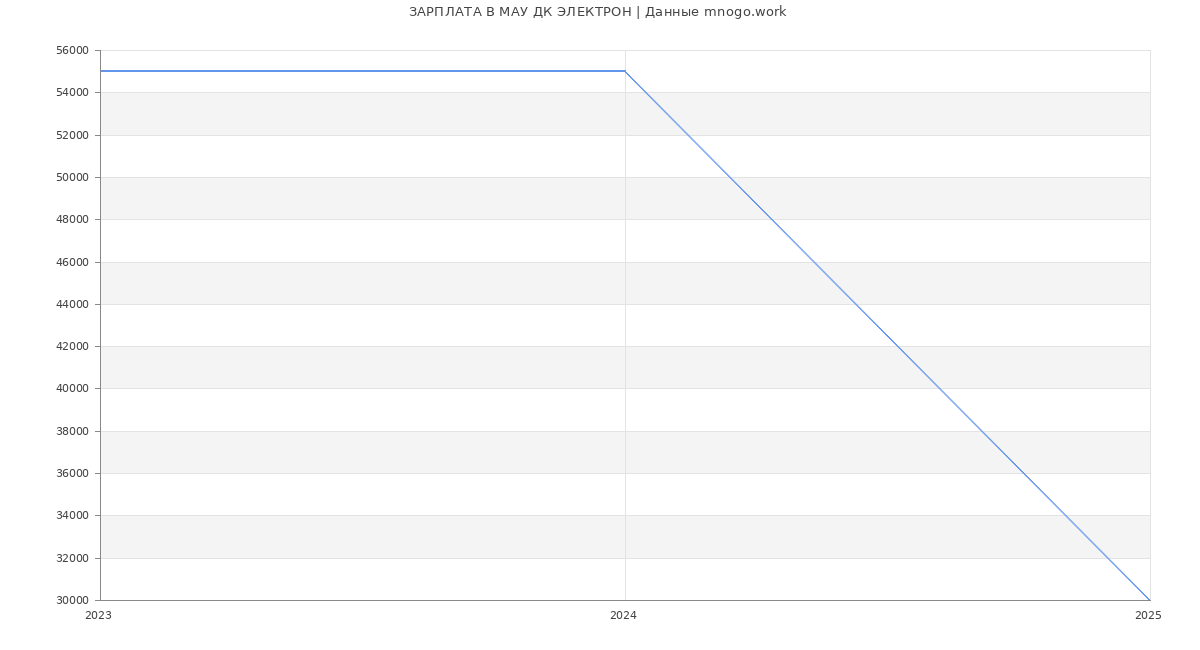Click the 52000 y-axis label
This screenshot has width=1200, height=650.
(x=72, y=135)
